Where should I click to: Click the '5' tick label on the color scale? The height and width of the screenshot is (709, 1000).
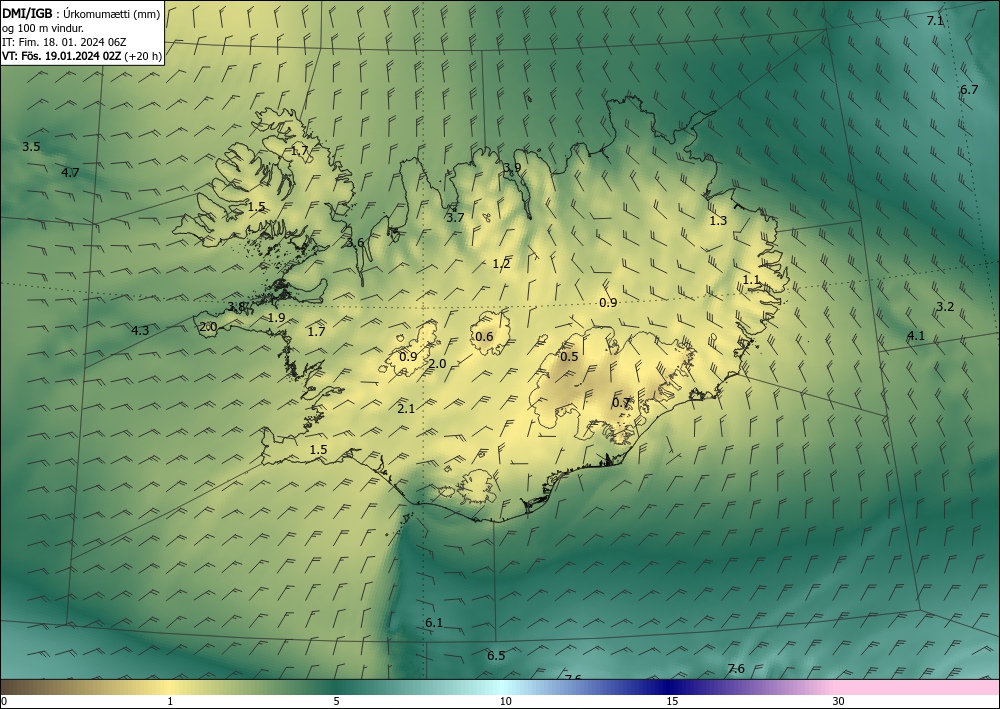coord(336,701)
